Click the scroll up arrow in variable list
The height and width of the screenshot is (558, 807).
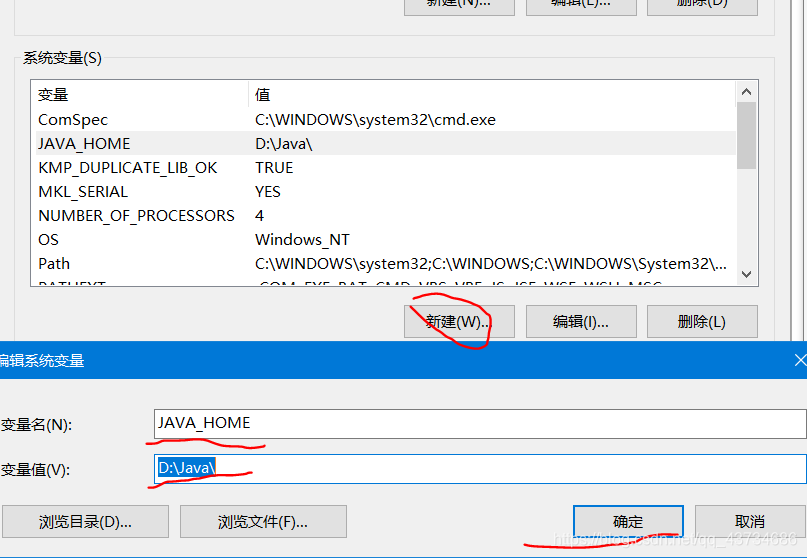point(746,92)
